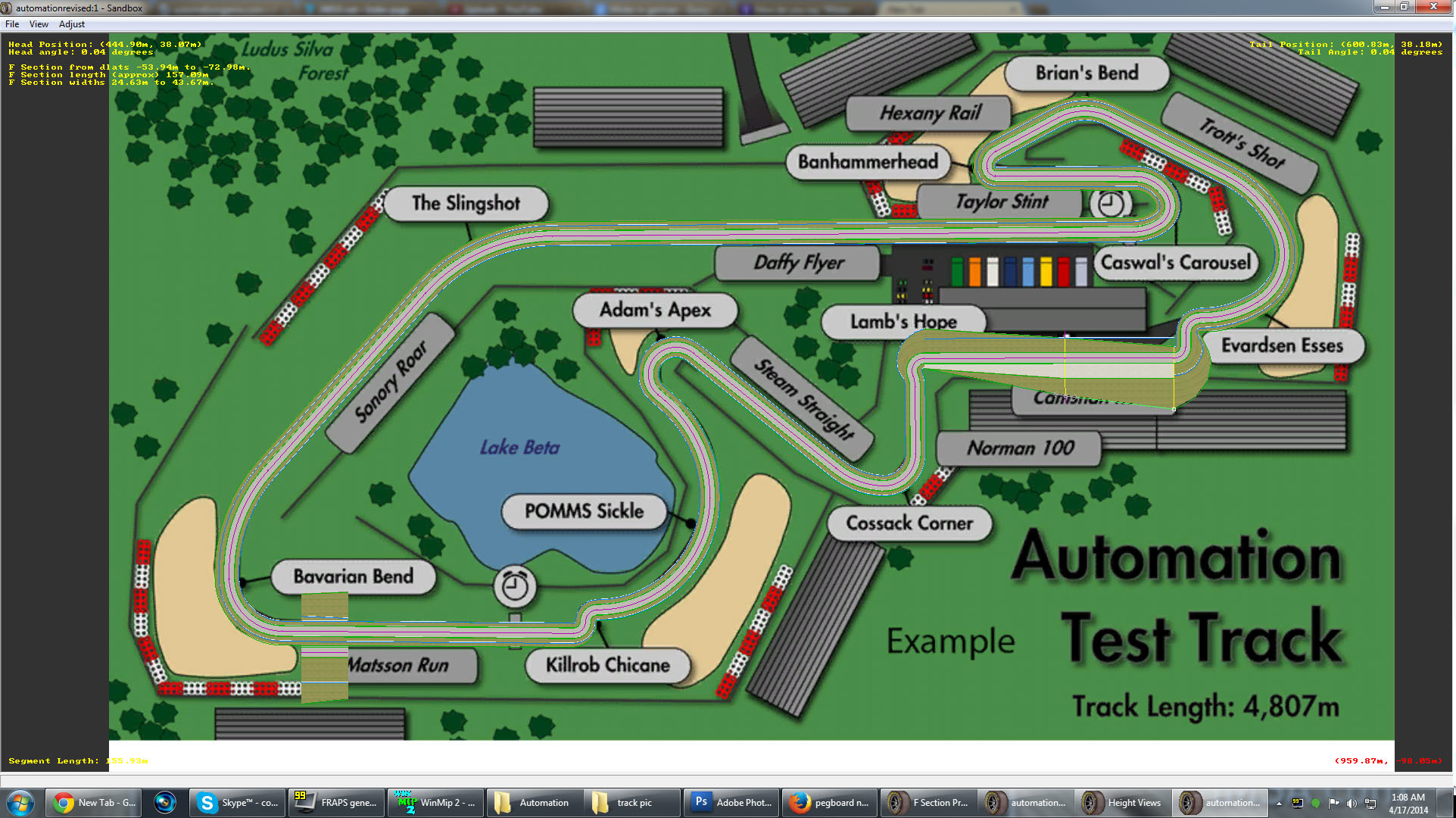The width and height of the screenshot is (1456, 818).
Task: Open the File menu
Action: pyautogui.click(x=12, y=24)
